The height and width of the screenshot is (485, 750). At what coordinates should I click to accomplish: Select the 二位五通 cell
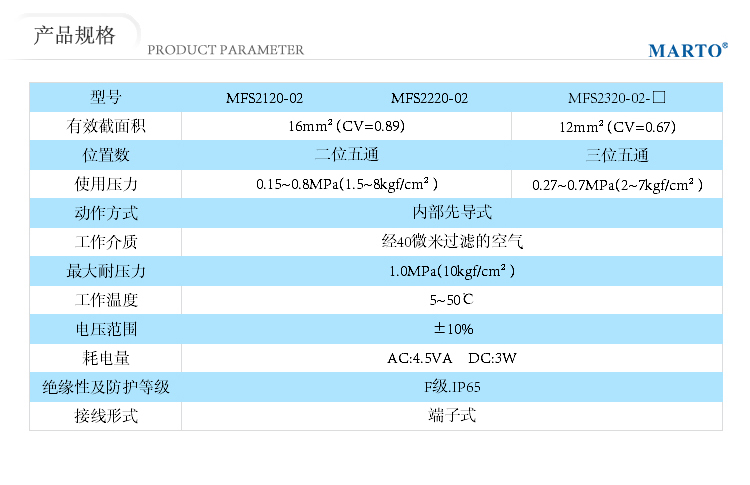pos(346,156)
